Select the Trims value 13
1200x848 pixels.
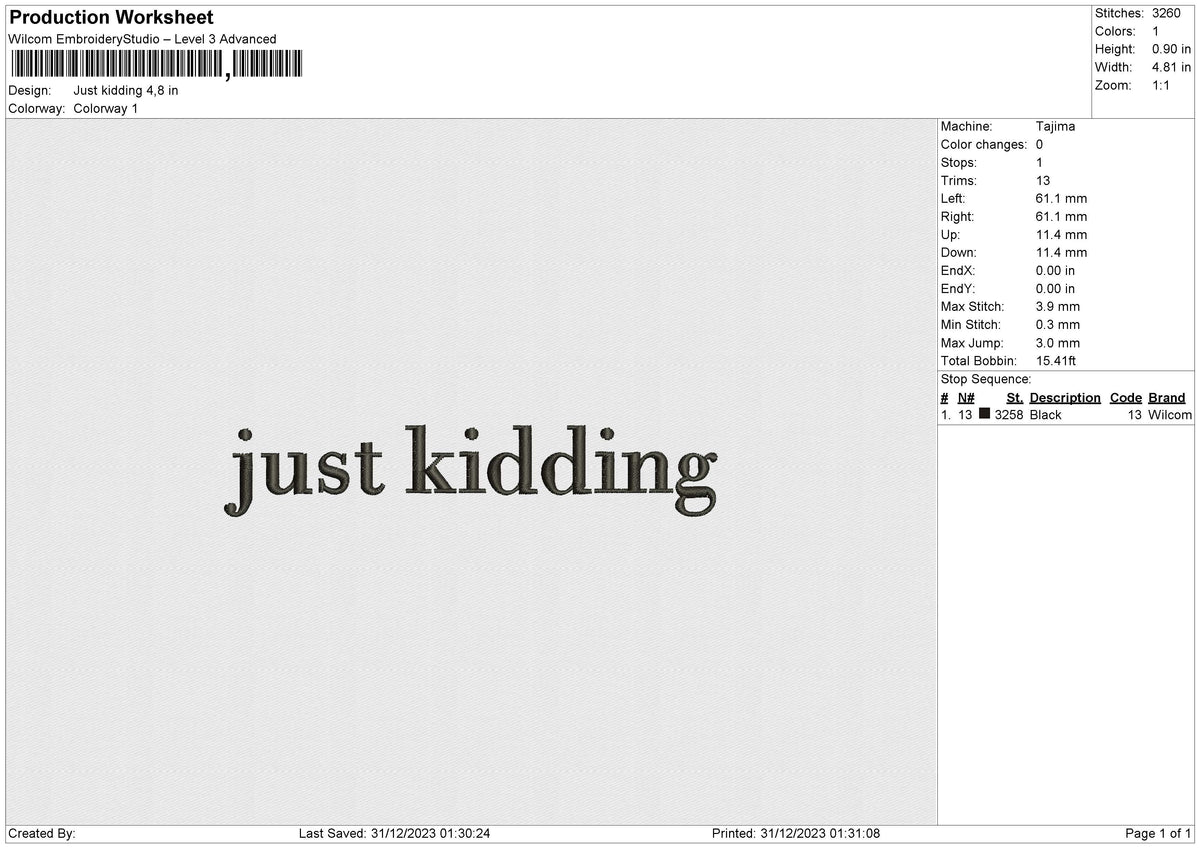[1043, 180]
